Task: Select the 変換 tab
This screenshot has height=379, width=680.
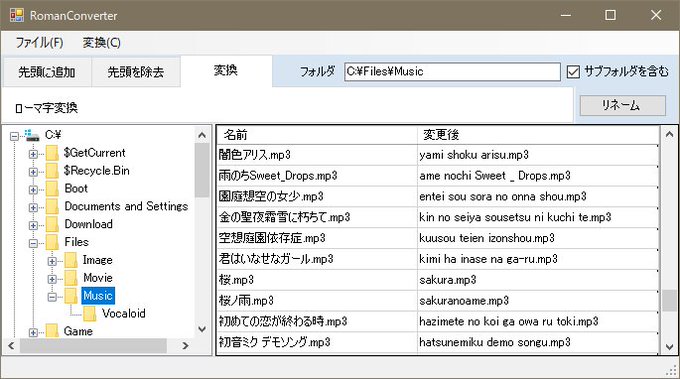Action: click(226, 70)
